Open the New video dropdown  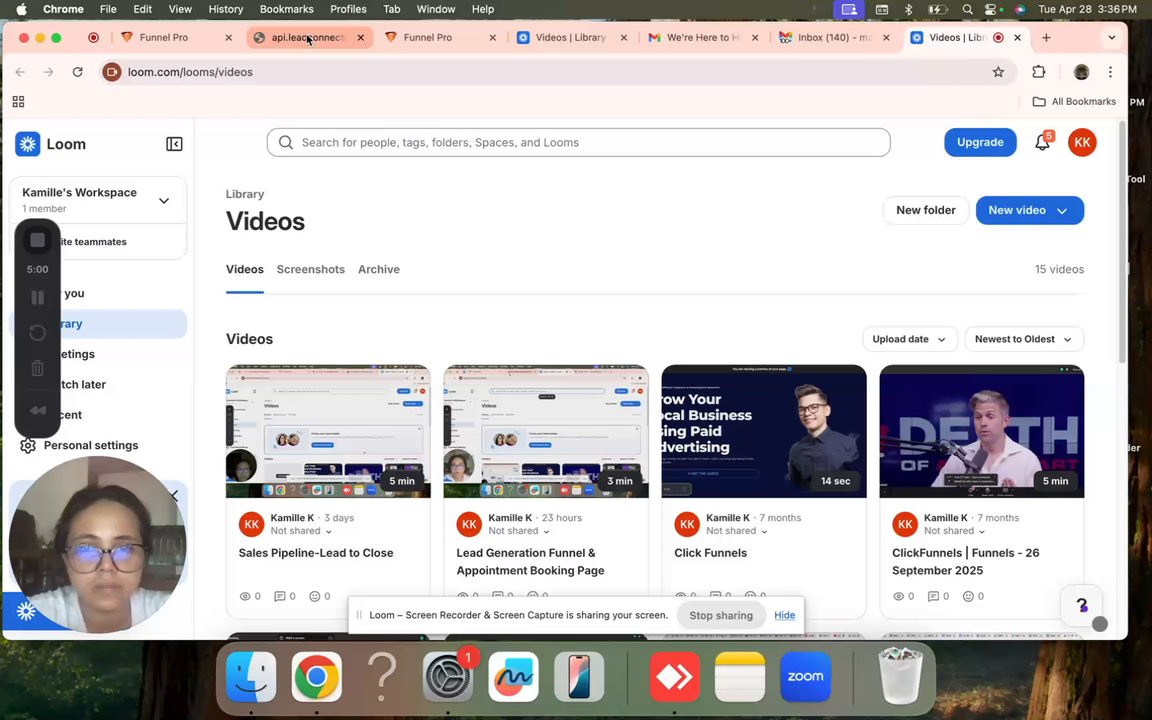pyautogui.click(x=1029, y=210)
